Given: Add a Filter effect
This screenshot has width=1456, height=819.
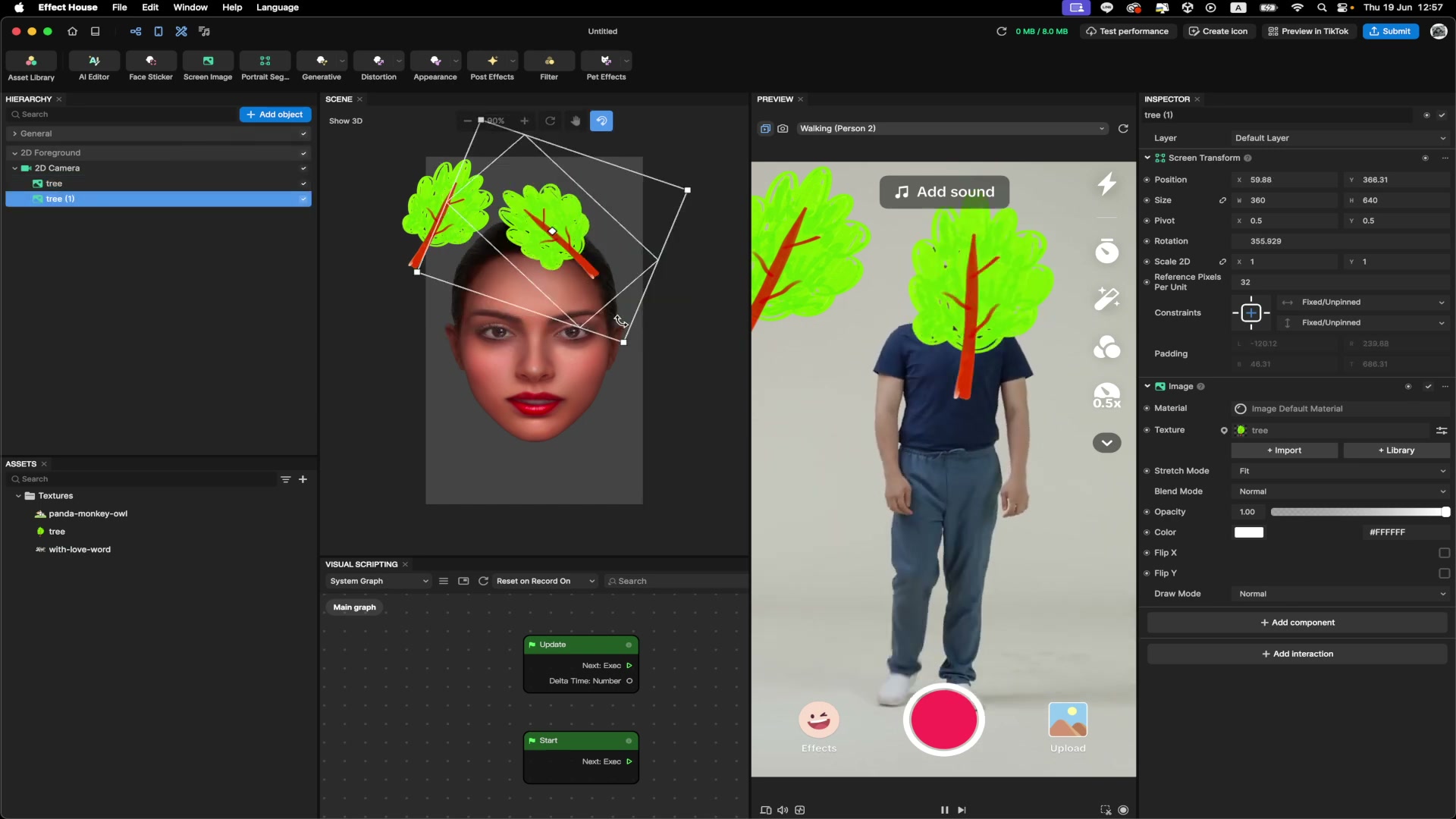Looking at the screenshot, I should [549, 66].
